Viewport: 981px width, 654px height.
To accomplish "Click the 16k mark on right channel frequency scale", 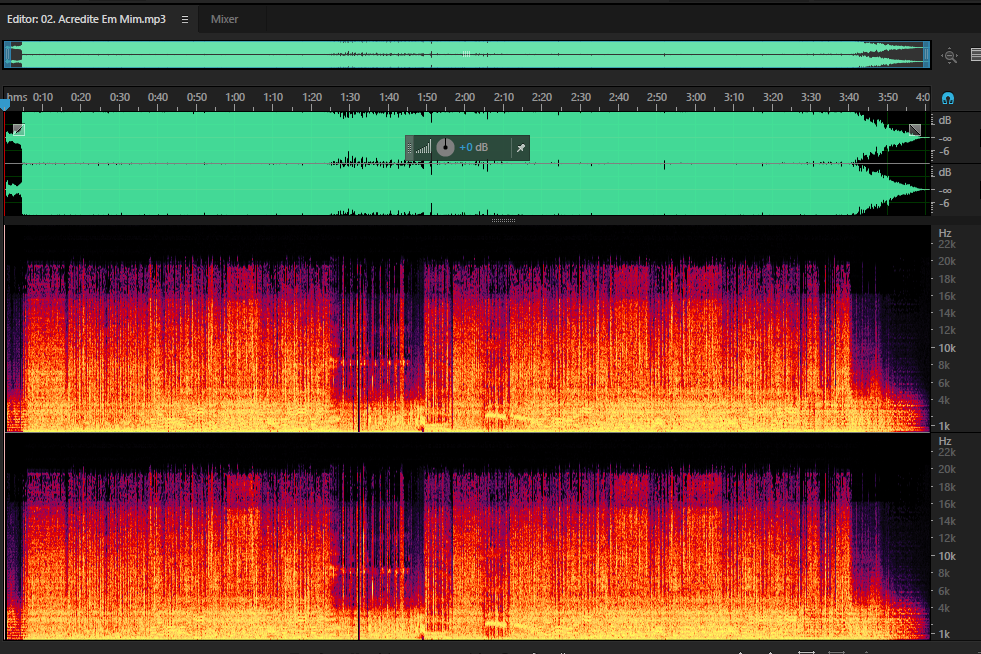I will pos(947,504).
